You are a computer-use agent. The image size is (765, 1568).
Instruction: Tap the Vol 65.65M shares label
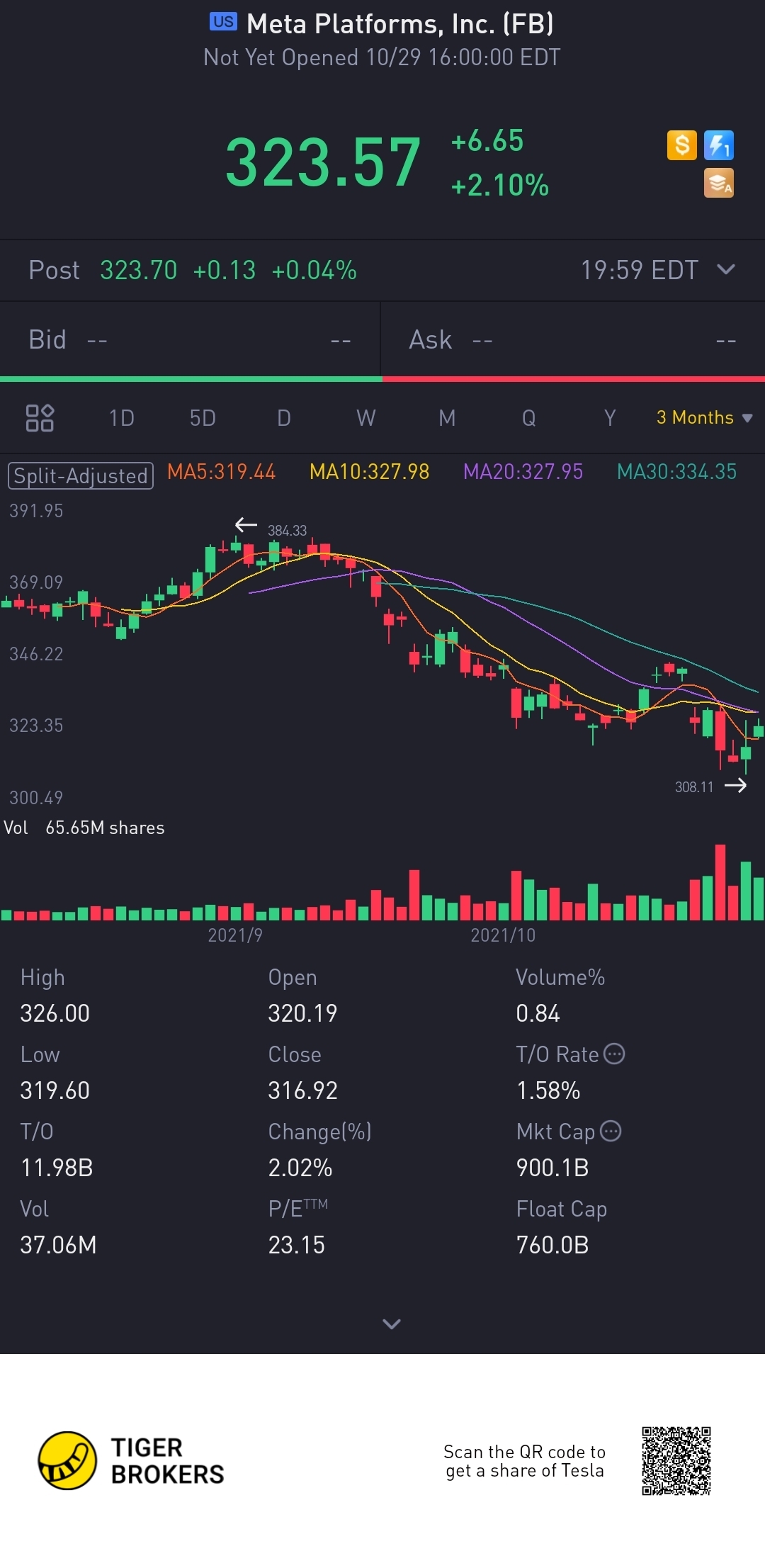(84, 828)
